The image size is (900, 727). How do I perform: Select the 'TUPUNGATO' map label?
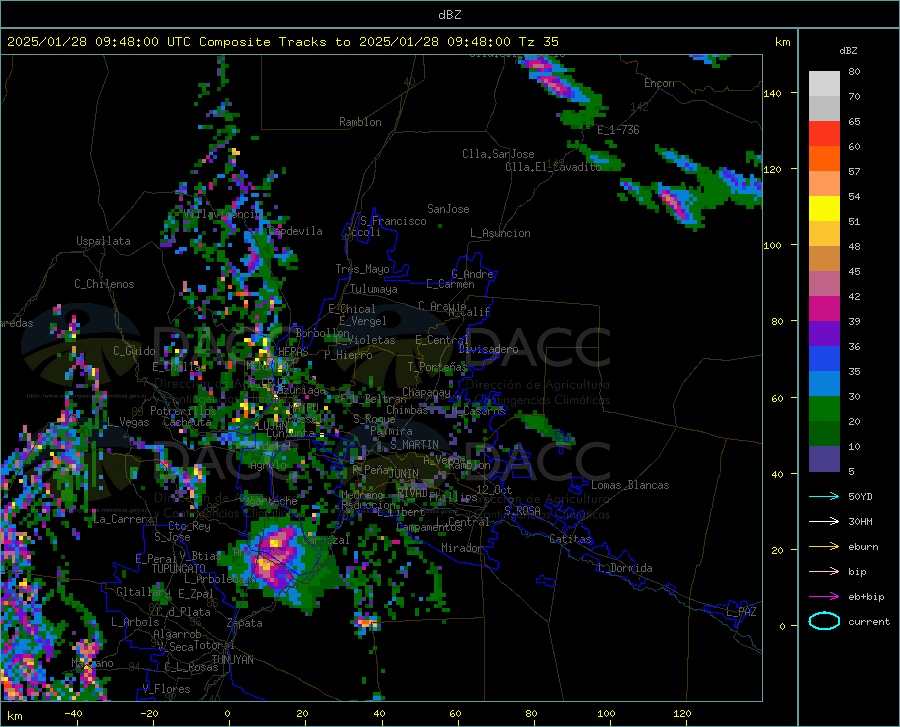[x=179, y=569]
